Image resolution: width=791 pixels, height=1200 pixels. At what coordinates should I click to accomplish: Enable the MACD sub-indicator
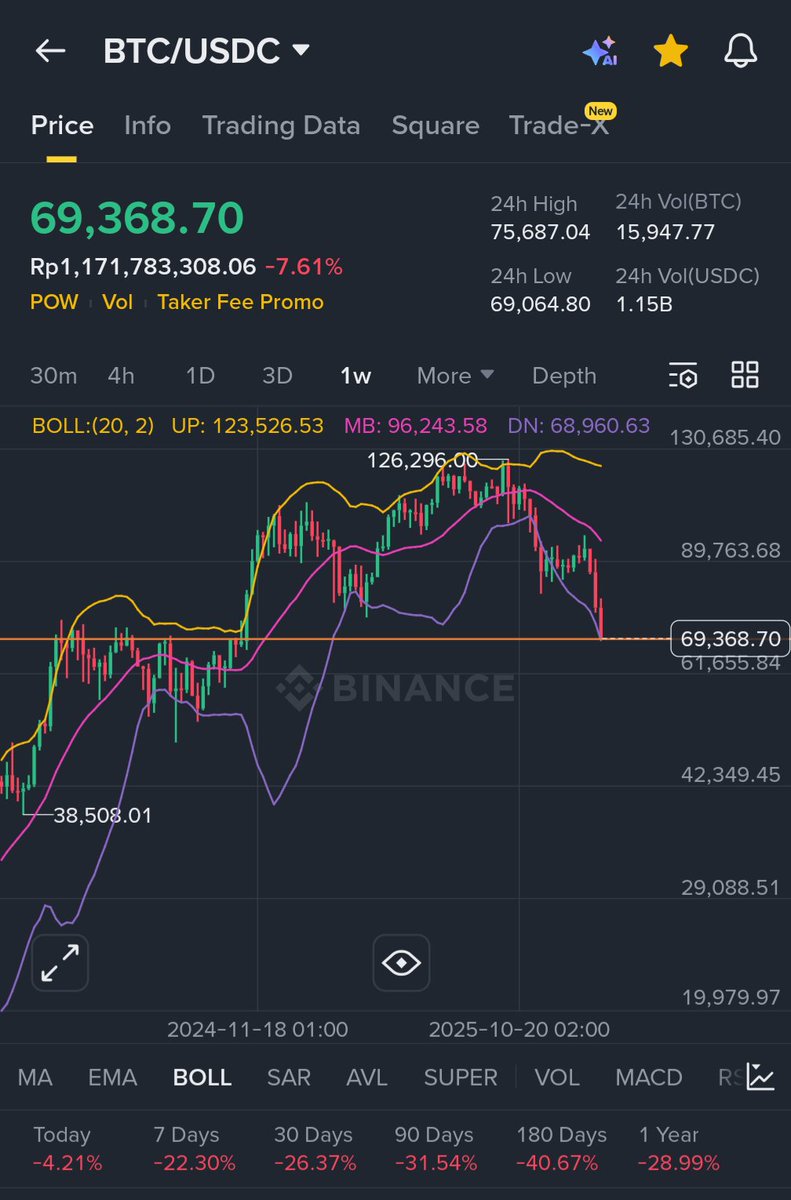(x=649, y=1077)
